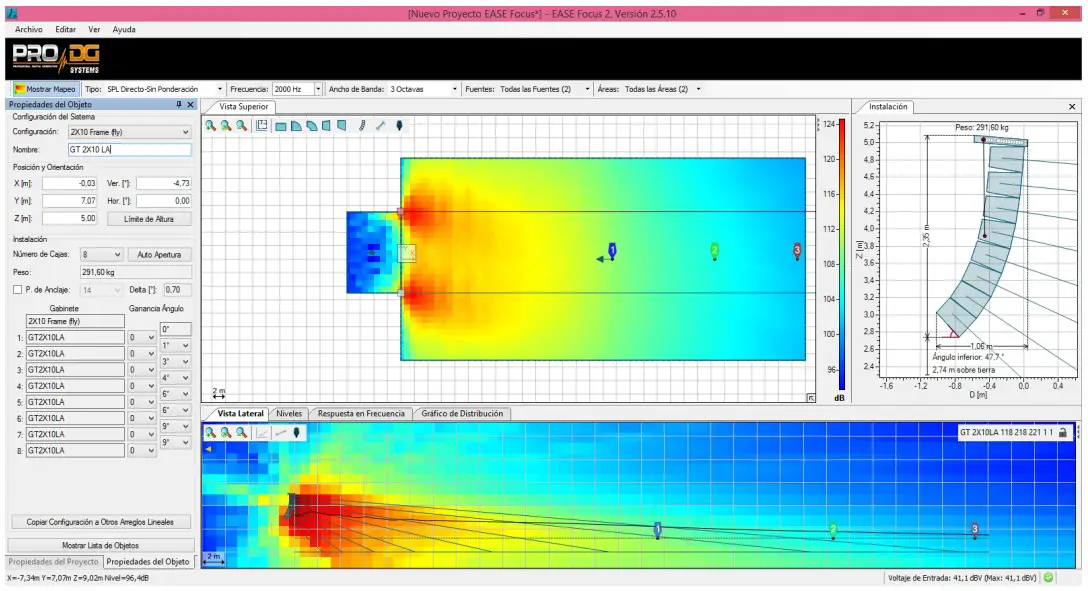This screenshot has width=1088, height=591.
Task: Zoom out in the Vista Superior toolbar
Action: pos(241,126)
